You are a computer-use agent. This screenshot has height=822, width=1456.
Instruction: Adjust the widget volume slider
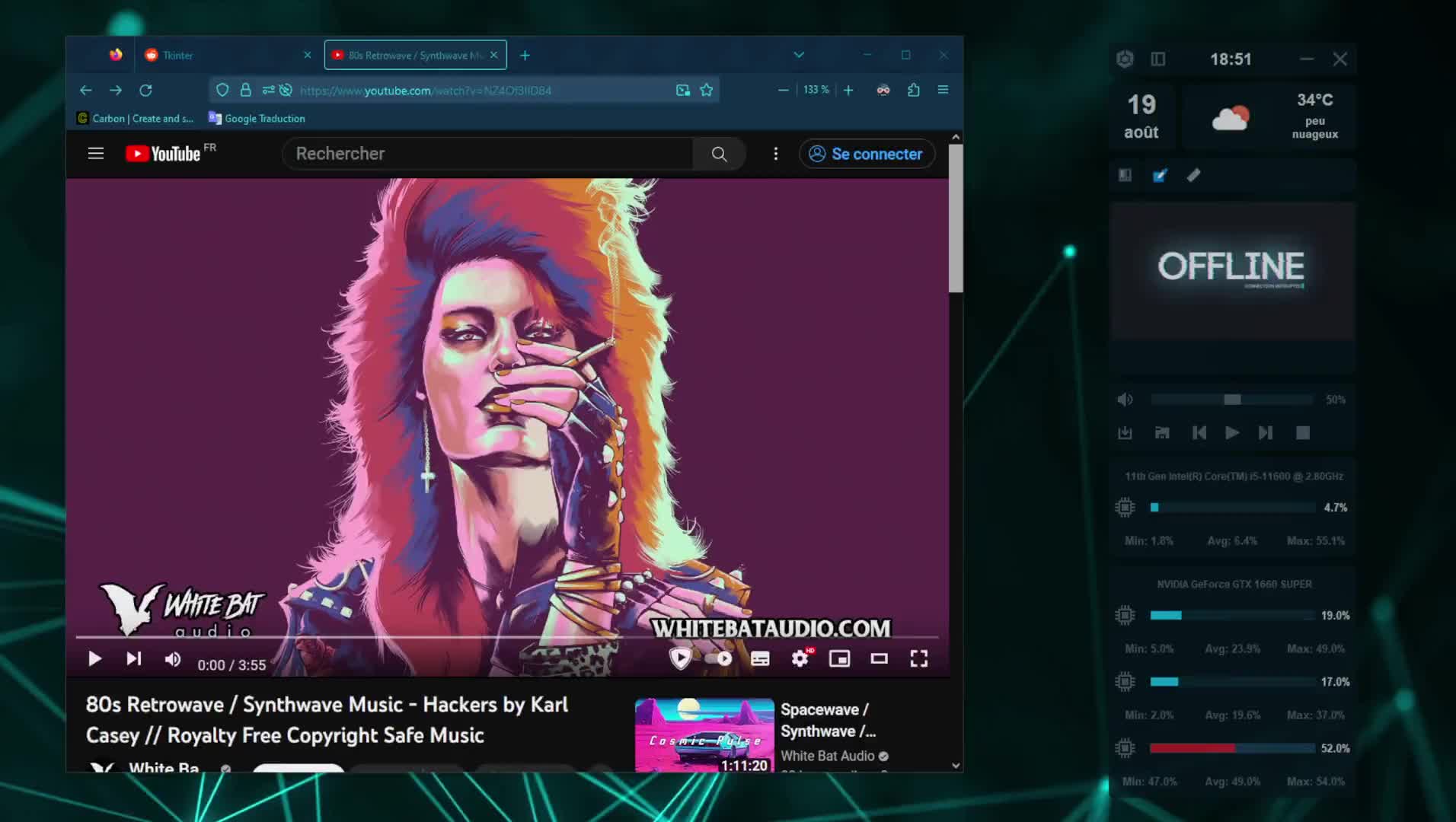coord(1232,399)
